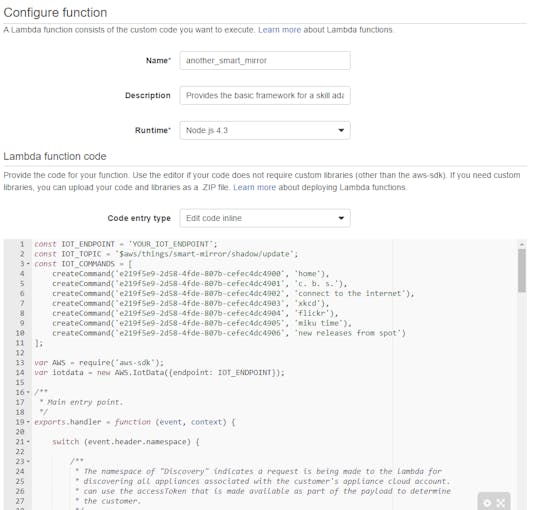Screen dimensions: 534x510
Task: Collapse code fold on line 3
Action: [x=28, y=264]
